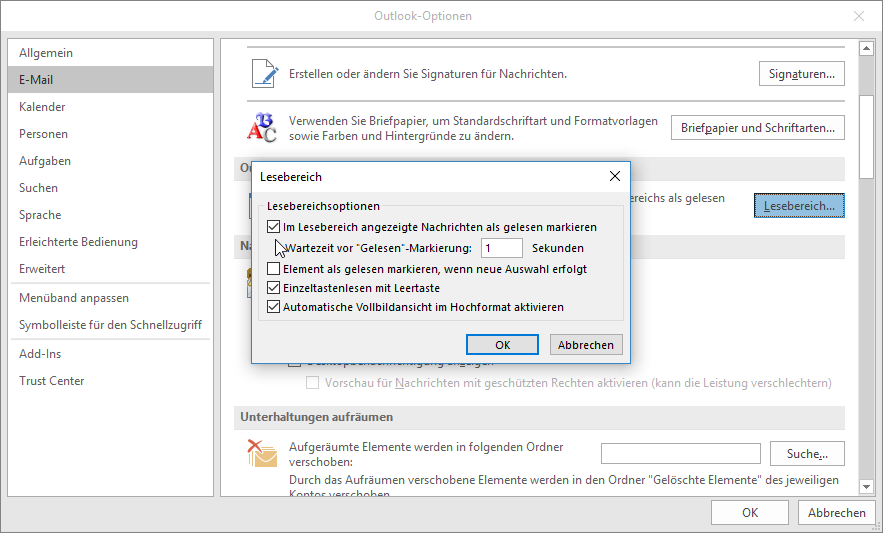Open the Kalender options category

[x=42, y=107]
